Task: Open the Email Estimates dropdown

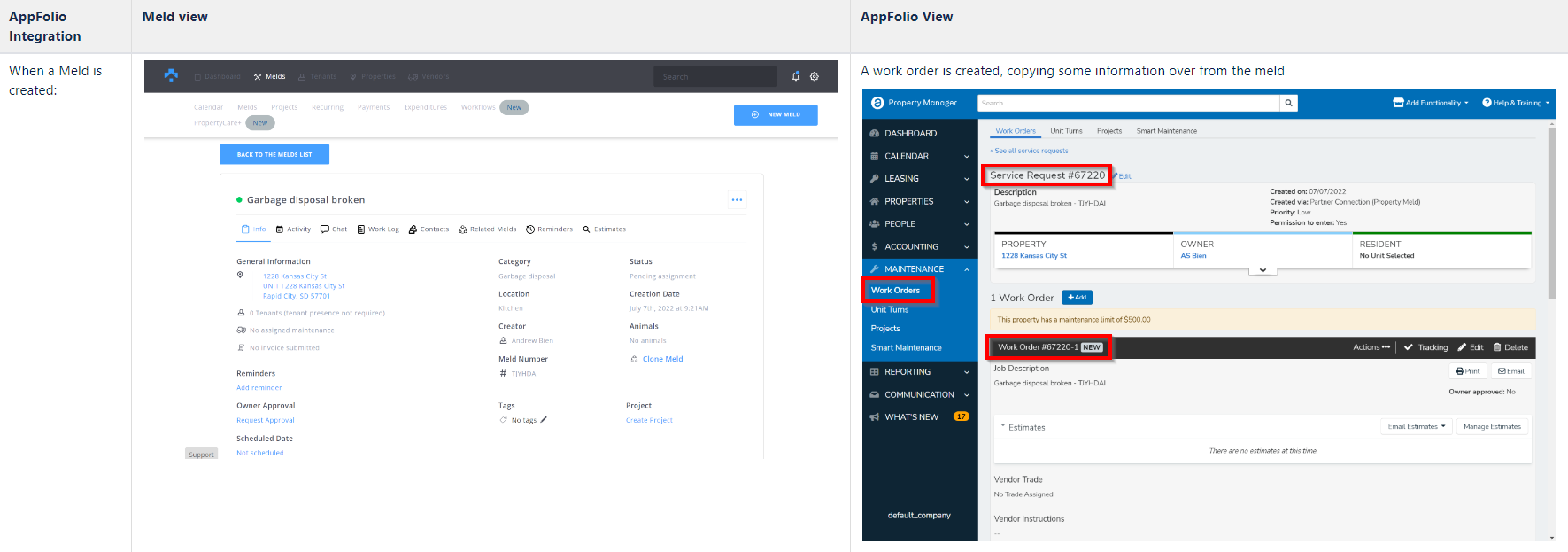Action: (x=1417, y=427)
